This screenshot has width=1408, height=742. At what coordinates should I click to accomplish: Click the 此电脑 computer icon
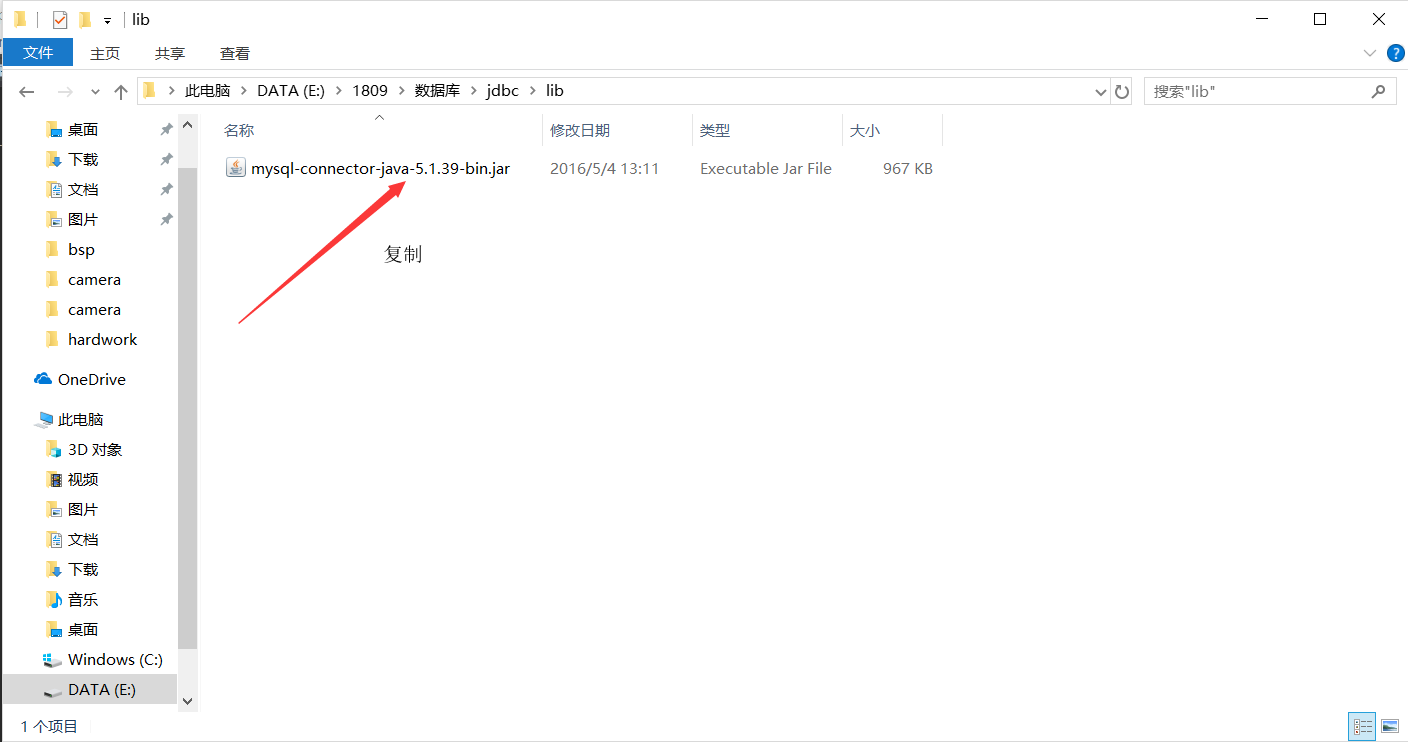(x=44, y=420)
